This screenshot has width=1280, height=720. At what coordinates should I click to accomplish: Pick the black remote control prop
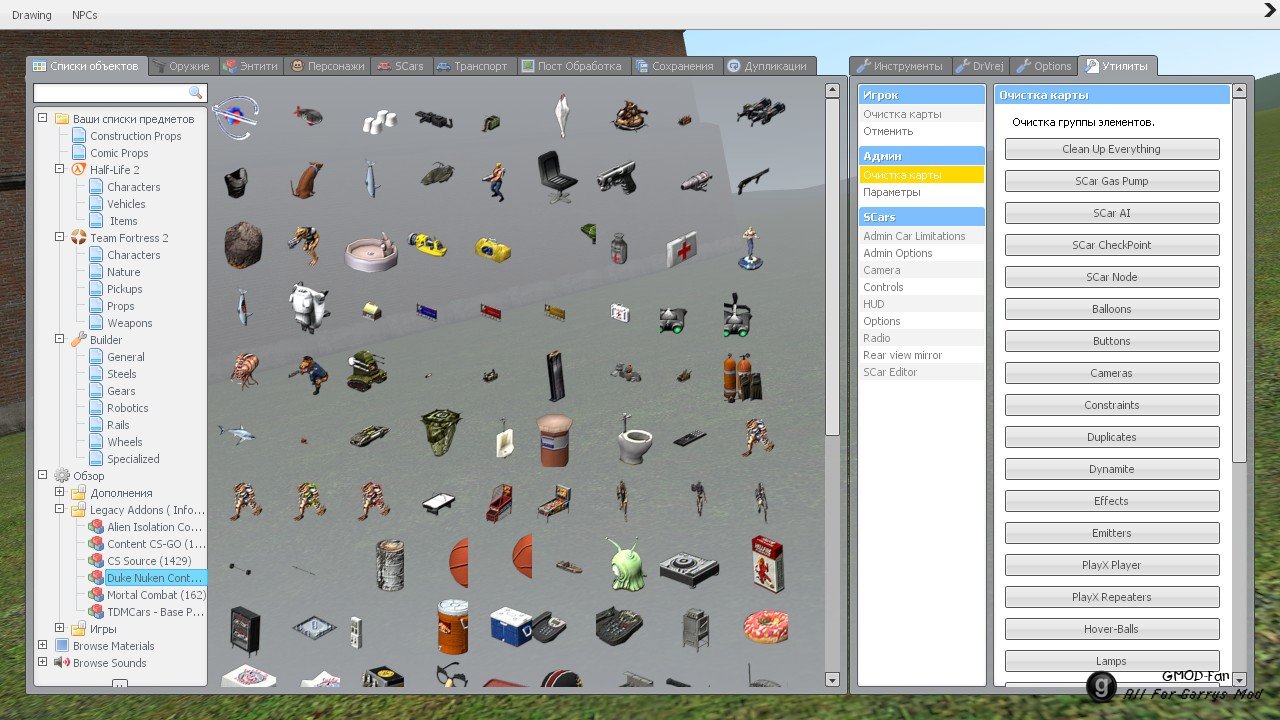689,438
